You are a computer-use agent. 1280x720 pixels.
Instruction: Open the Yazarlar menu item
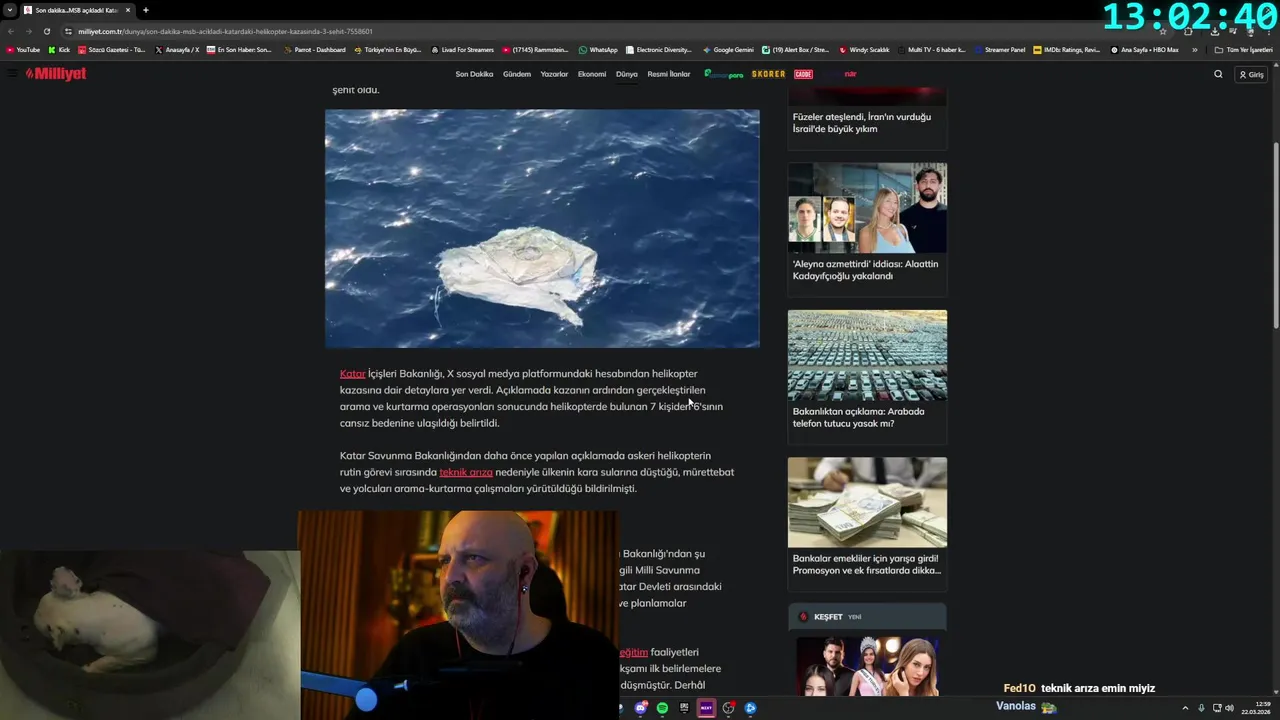(x=554, y=74)
